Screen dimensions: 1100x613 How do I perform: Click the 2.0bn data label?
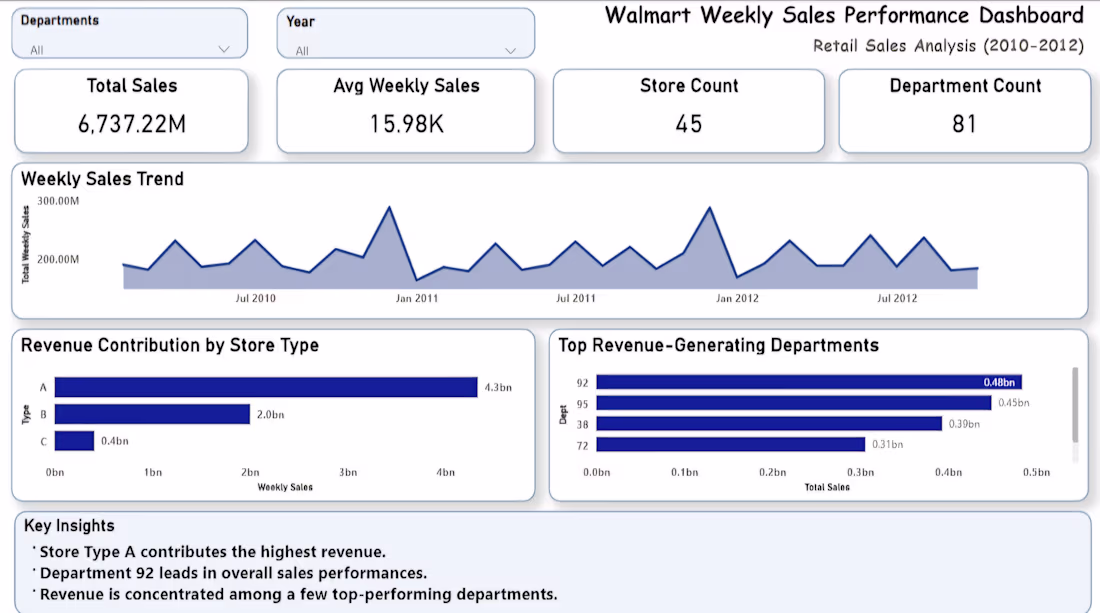[x=270, y=415]
